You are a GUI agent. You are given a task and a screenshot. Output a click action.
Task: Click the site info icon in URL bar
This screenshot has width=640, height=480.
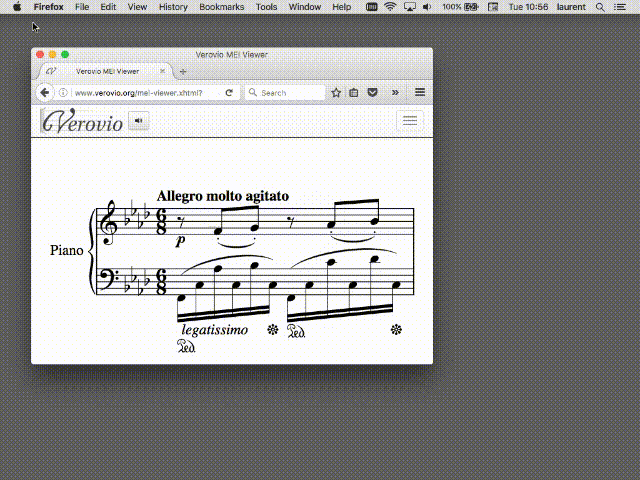click(x=63, y=92)
